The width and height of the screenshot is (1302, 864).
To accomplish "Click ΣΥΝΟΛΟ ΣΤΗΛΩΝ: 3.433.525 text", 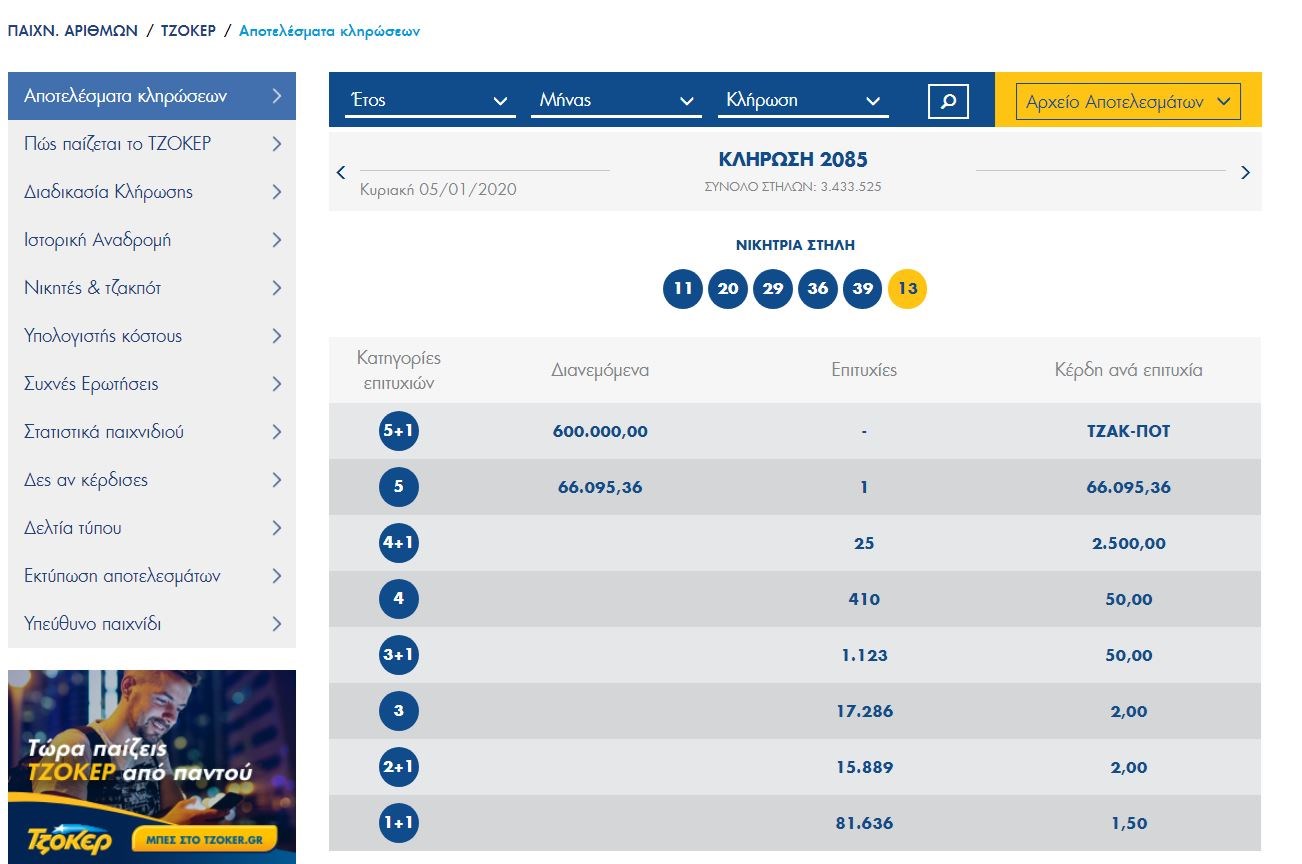I will (793, 187).
